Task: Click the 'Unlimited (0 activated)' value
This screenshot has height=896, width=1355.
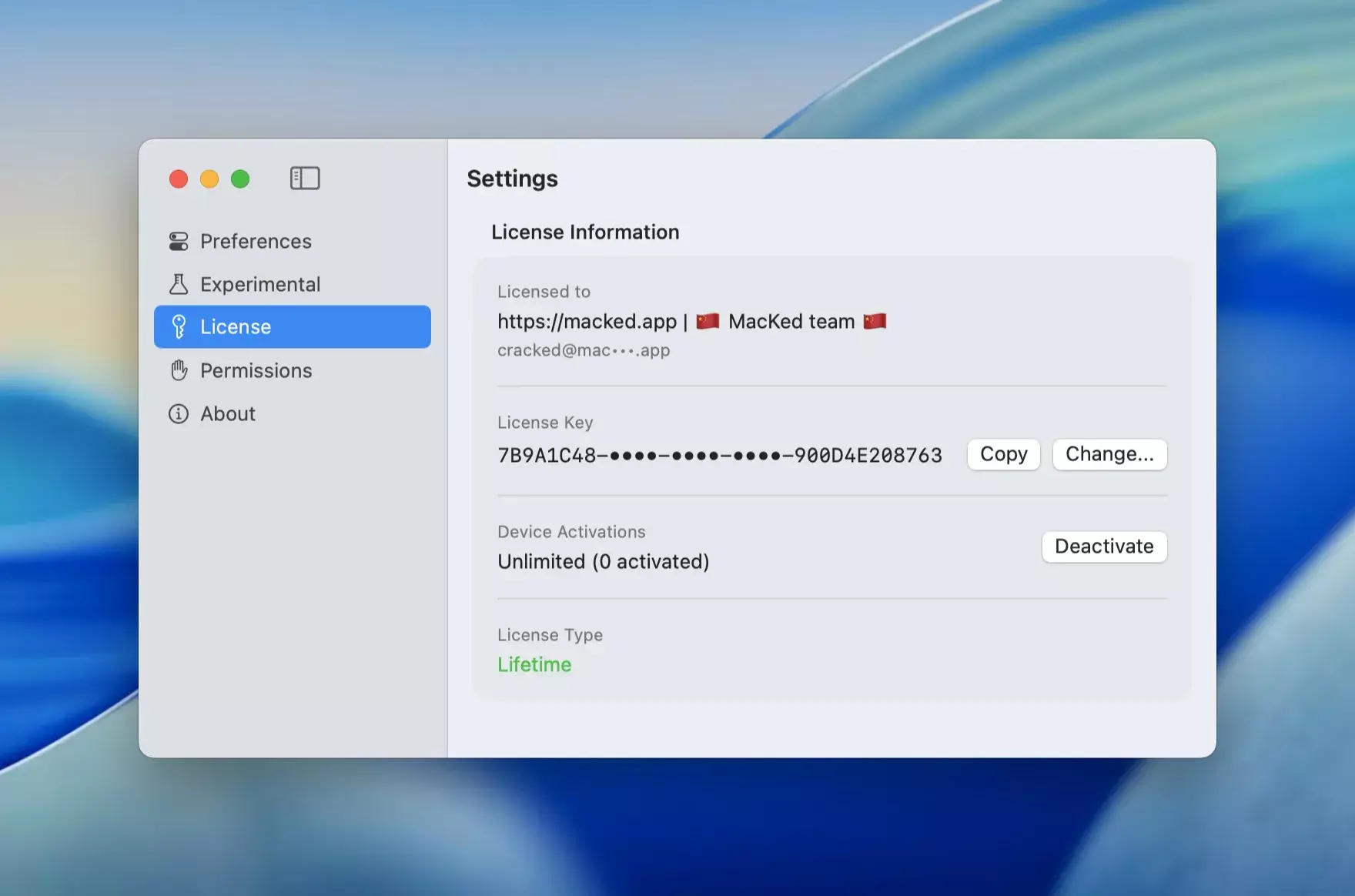Action: click(x=604, y=562)
